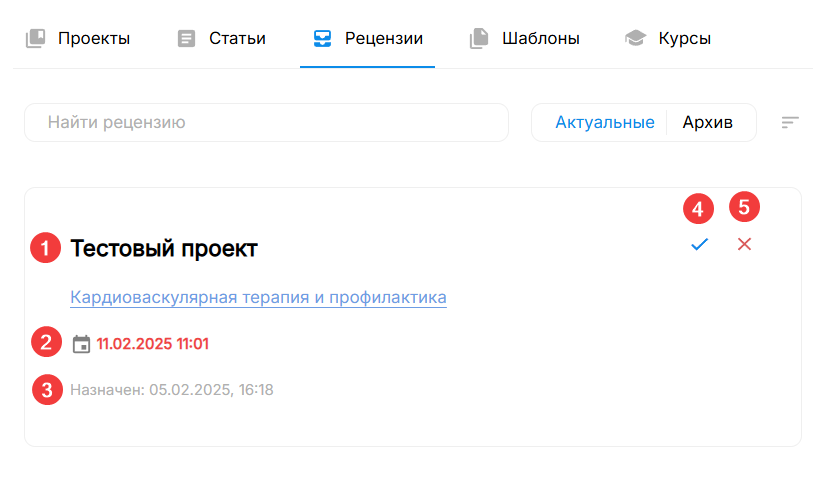Click the Templates pages icon
Screen dimensions: 824x480
[479, 38]
